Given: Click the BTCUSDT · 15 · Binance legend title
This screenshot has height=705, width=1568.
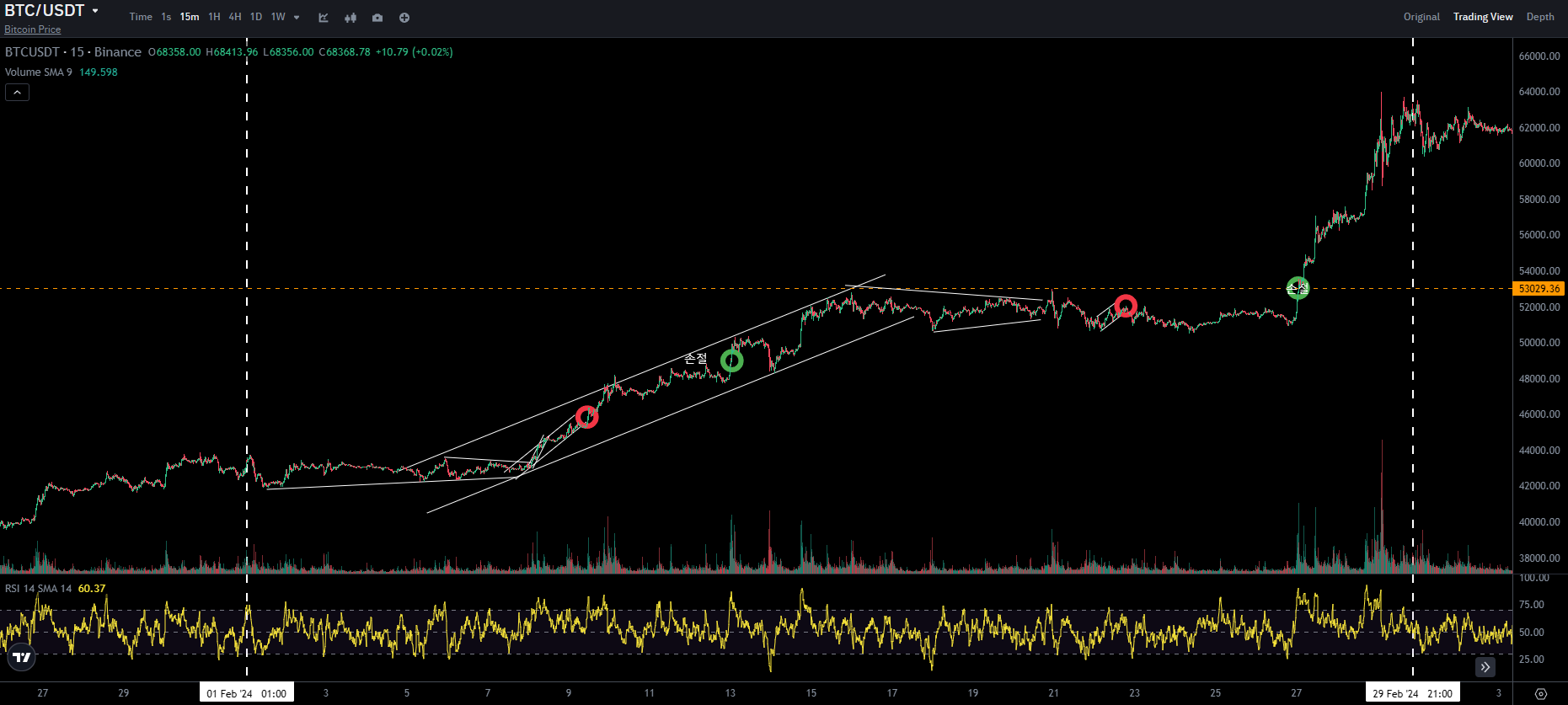Looking at the screenshot, I should pos(73,52).
